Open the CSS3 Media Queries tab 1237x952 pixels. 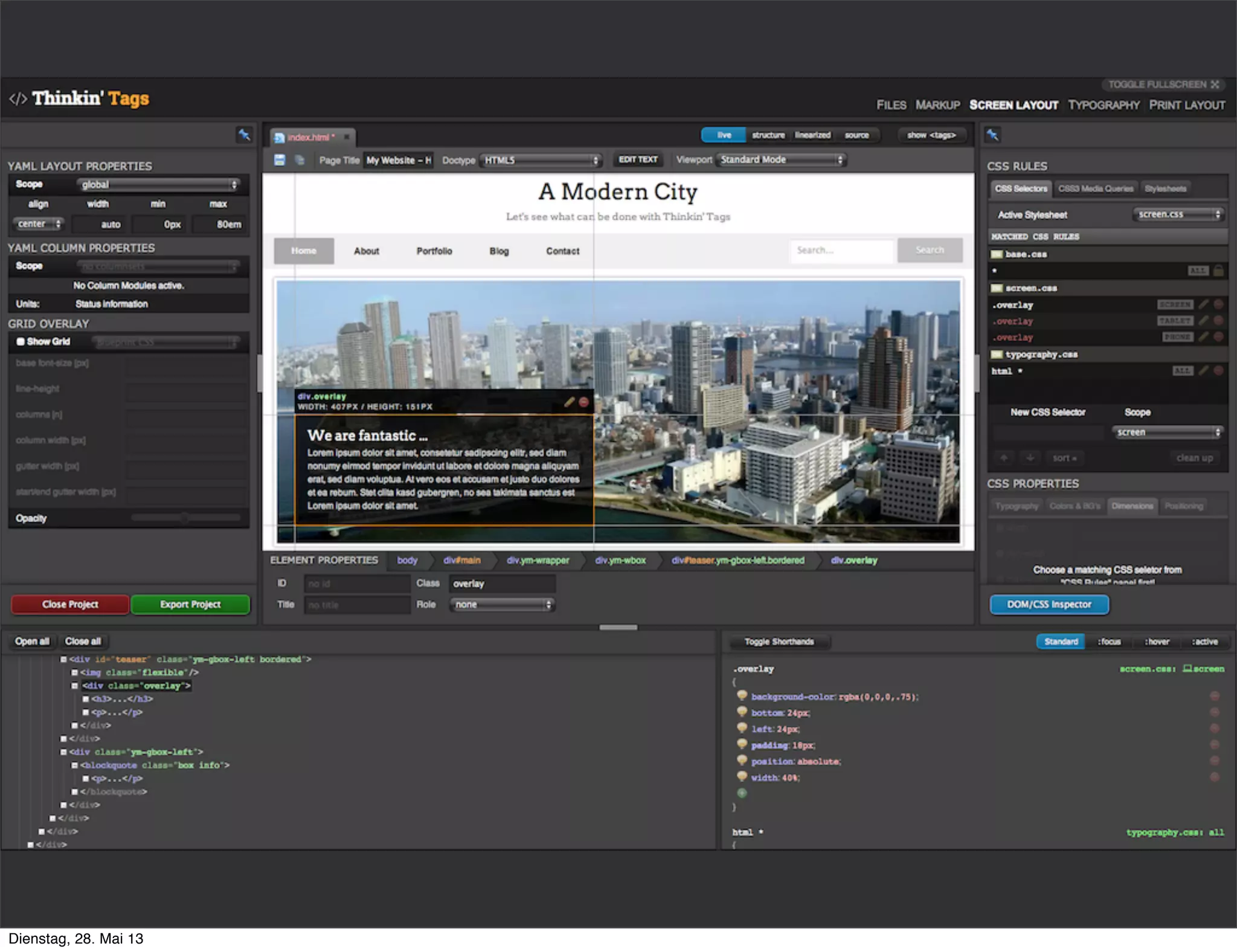pyautogui.click(x=1096, y=188)
